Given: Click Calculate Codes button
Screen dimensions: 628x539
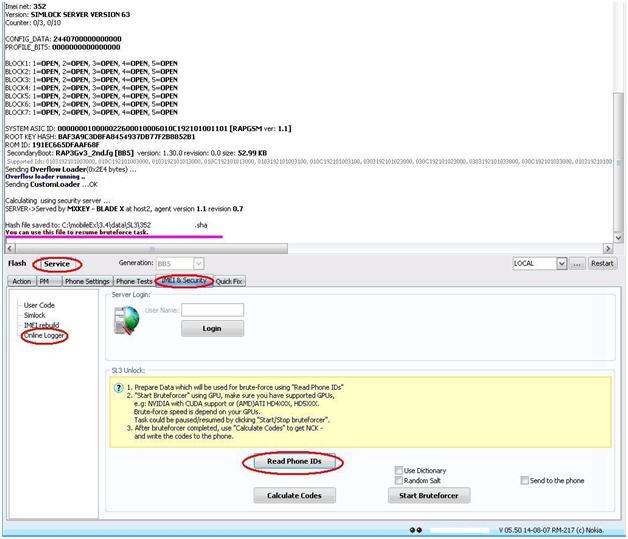Looking at the screenshot, I should tap(294, 495).
